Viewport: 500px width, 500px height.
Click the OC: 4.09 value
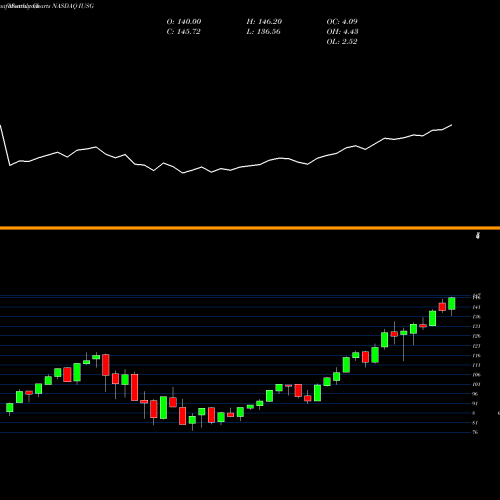342,22
